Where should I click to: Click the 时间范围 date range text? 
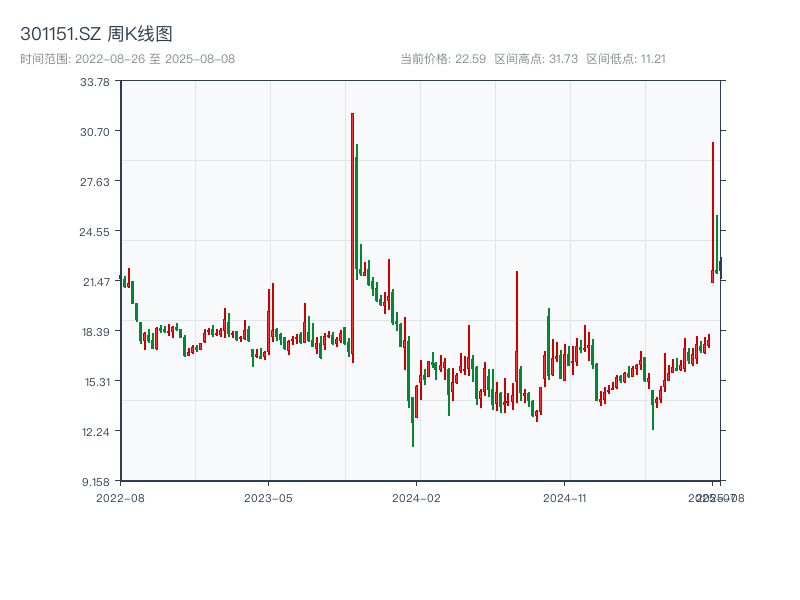127,59
